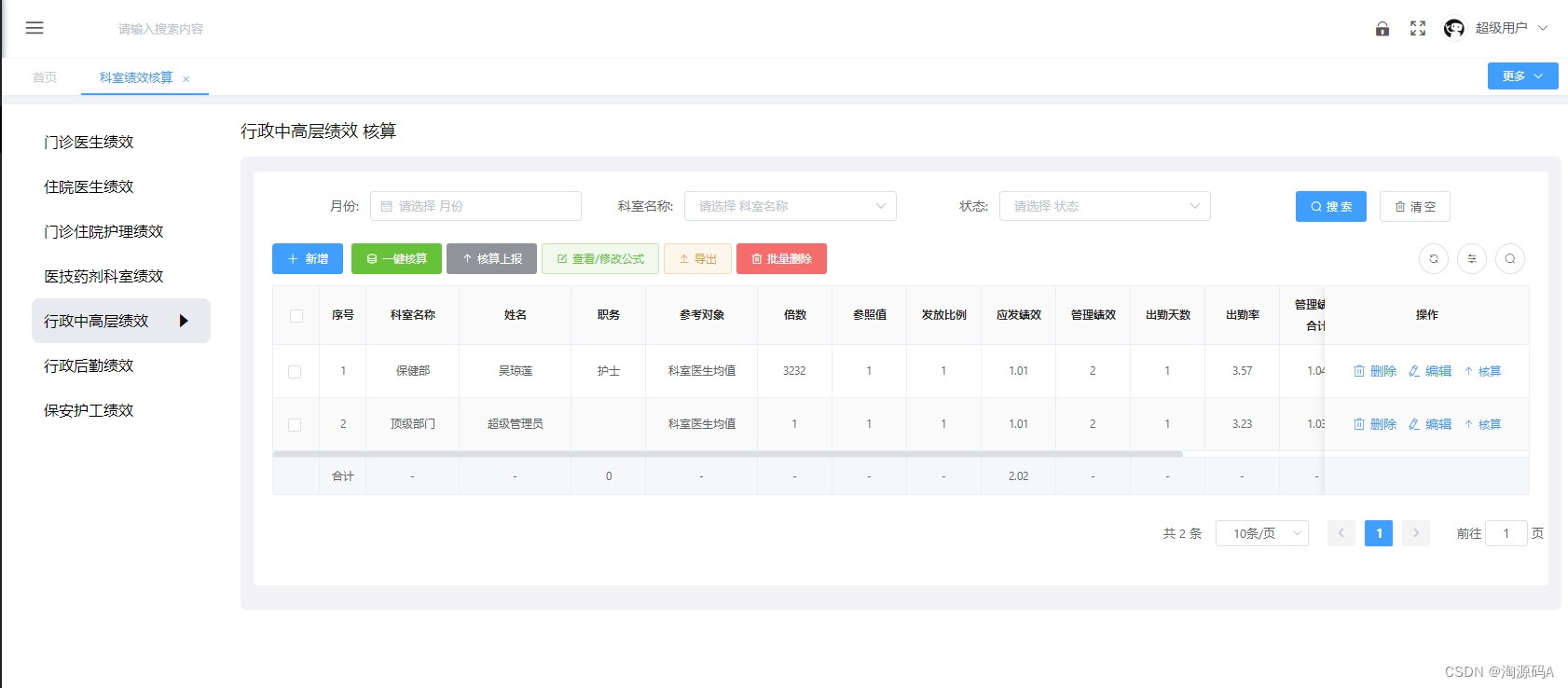Click the 核算上报 button
Screen dimensions: 1568x688
[491, 259]
